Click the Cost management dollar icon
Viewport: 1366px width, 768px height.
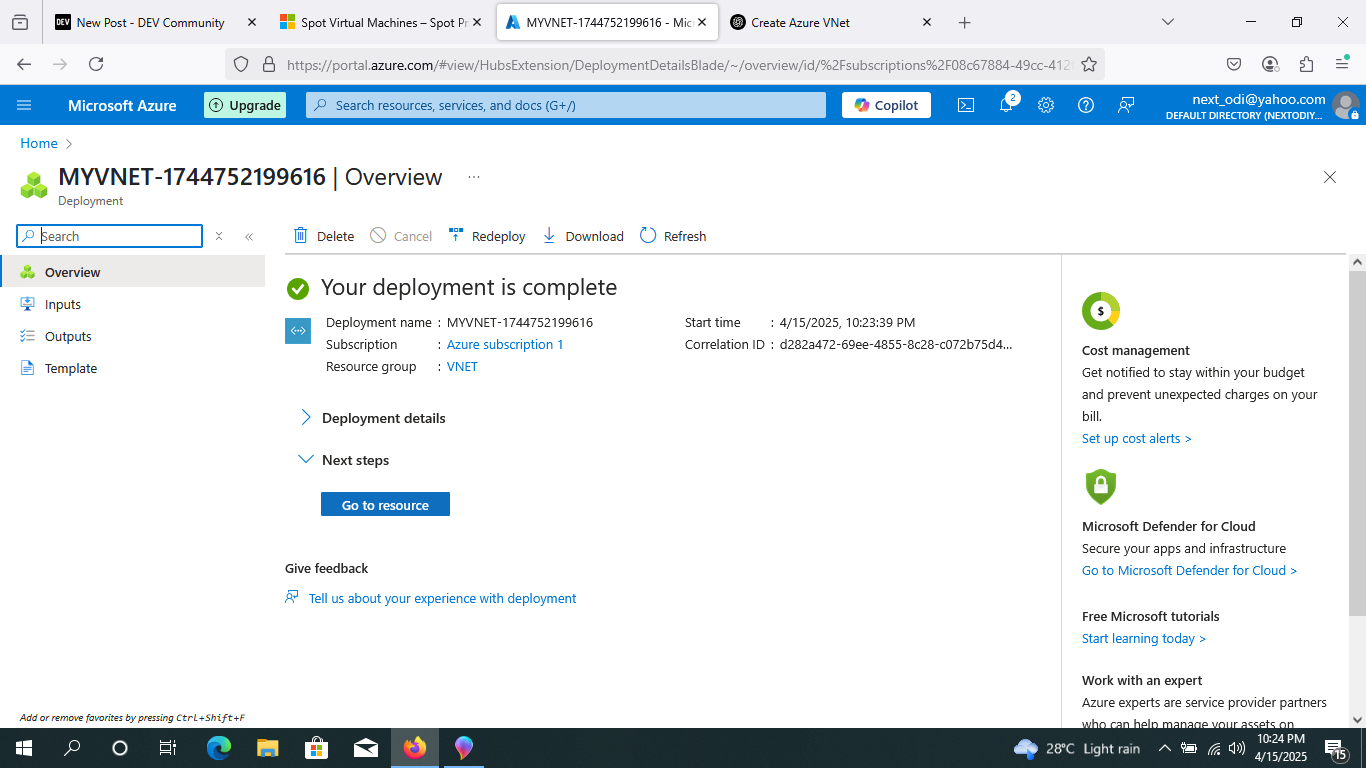(x=1101, y=311)
